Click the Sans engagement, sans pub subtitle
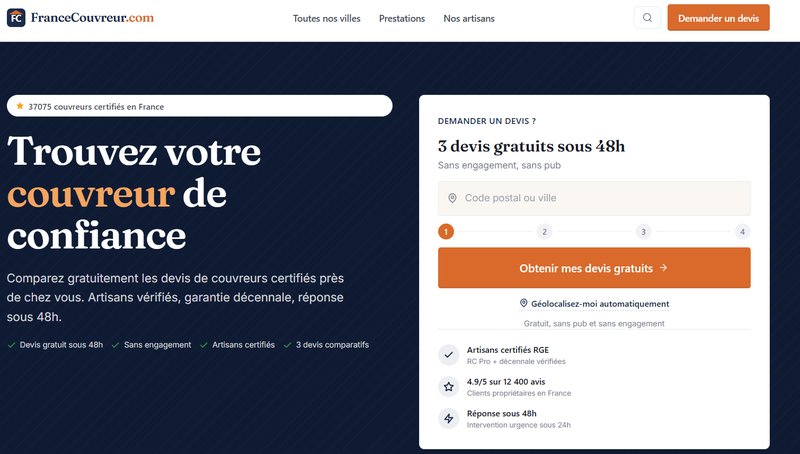The height and width of the screenshot is (454, 800). pos(499,165)
